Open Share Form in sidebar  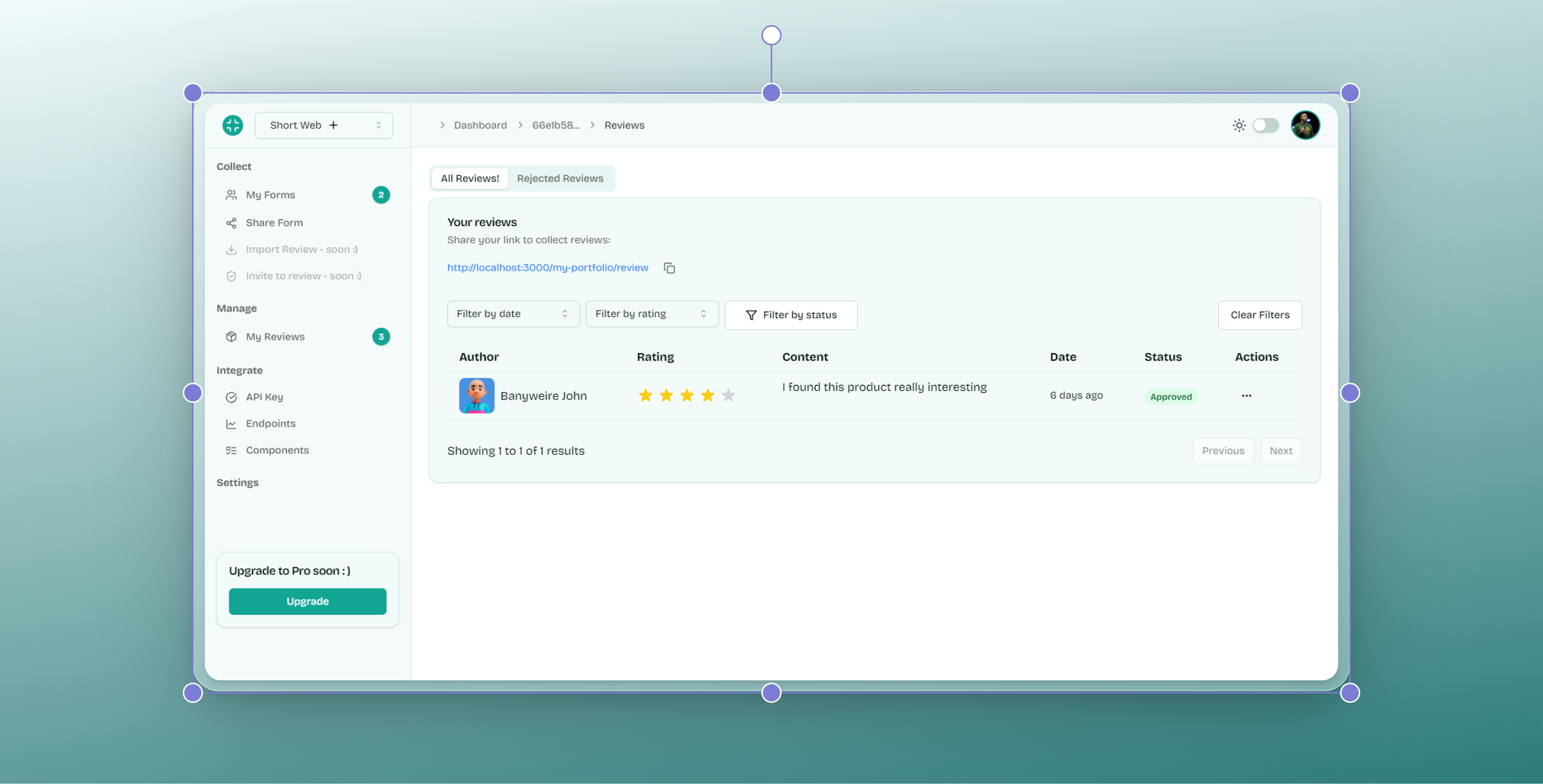pyautogui.click(x=308, y=223)
